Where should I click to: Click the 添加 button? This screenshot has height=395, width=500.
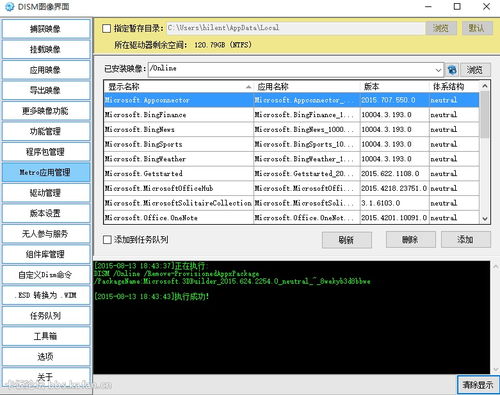point(466,239)
